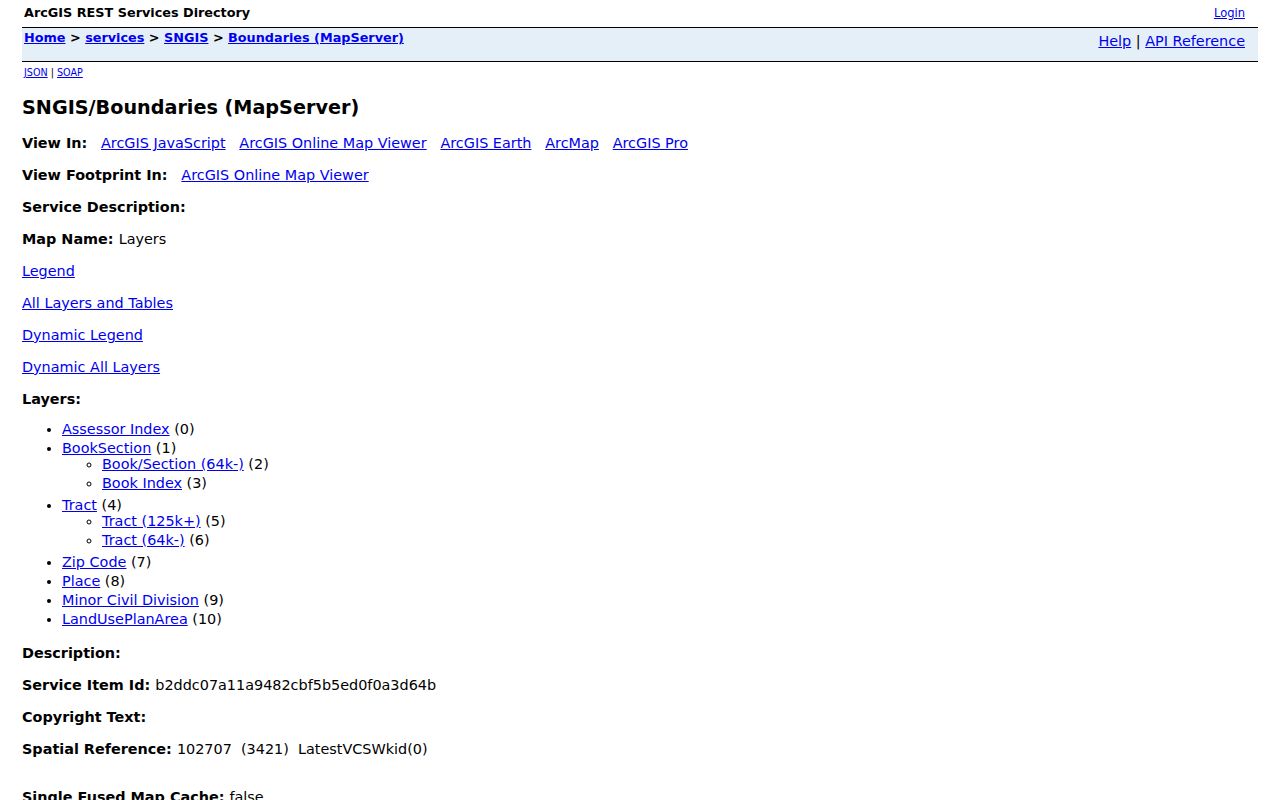Open the Book Index sublayer
The width and height of the screenshot is (1280, 800).
(142, 483)
